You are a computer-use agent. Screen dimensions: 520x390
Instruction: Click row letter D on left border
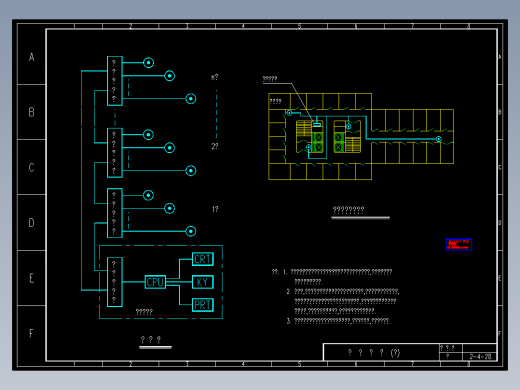[31, 222]
